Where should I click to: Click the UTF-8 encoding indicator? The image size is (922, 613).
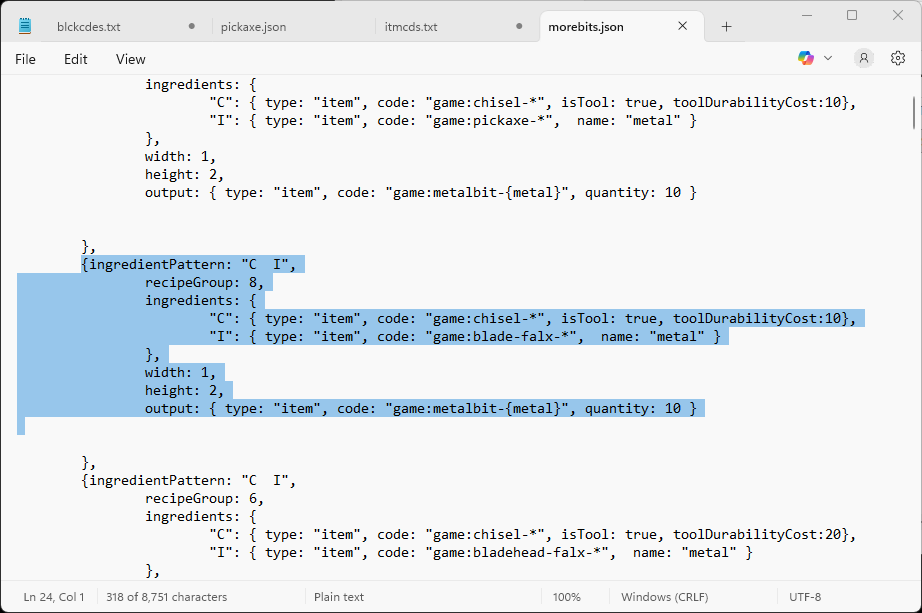coord(805,597)
